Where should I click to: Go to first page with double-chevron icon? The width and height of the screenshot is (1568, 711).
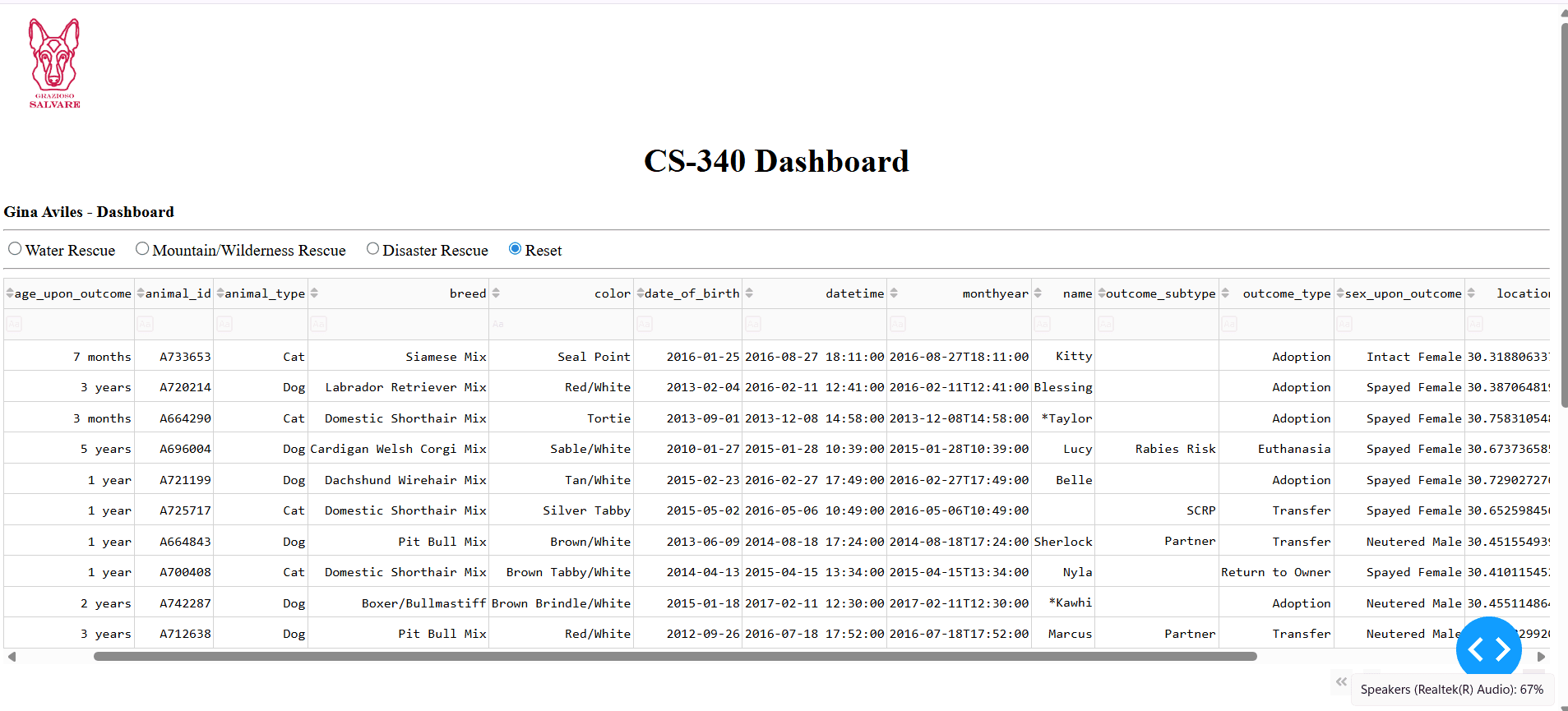(1342, 681)
